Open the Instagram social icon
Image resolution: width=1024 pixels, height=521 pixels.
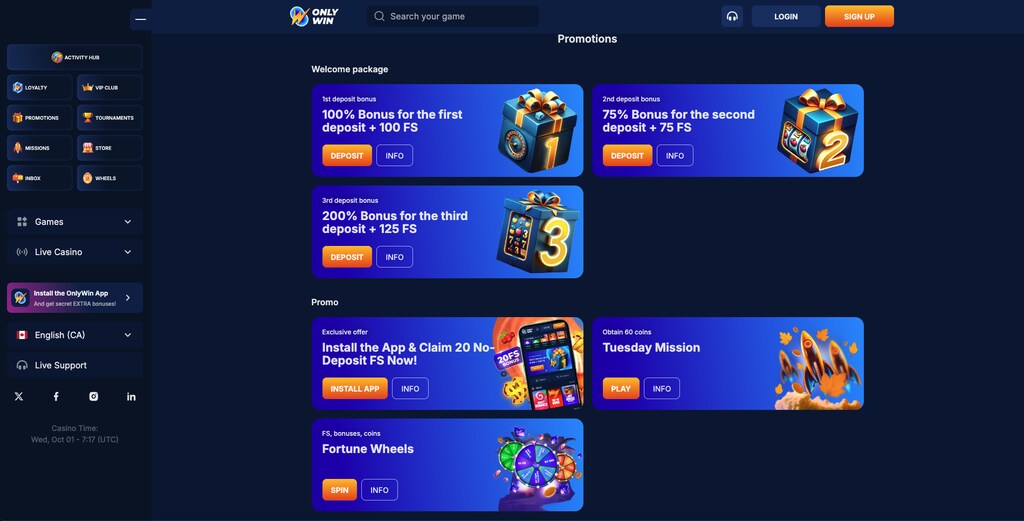pos(93,396)
